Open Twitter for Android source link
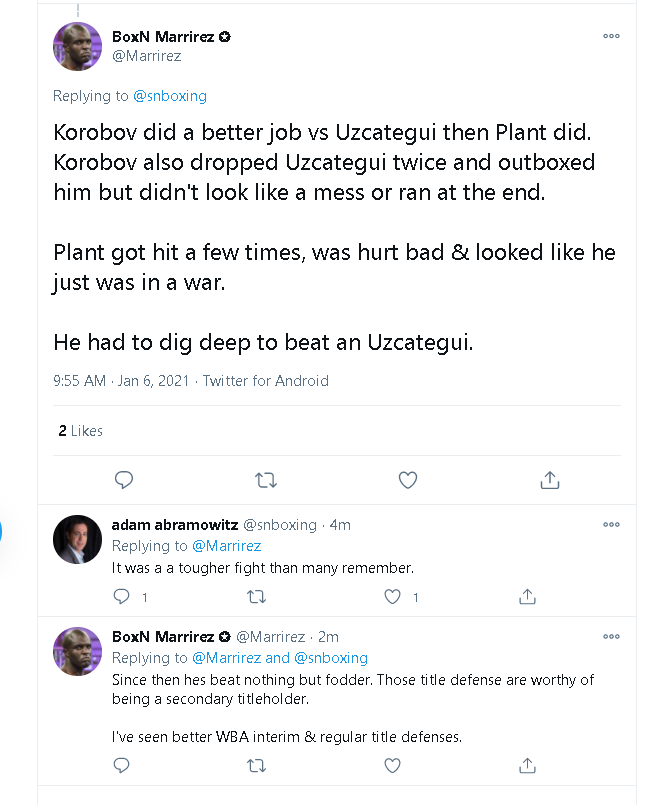 point(266,381)
